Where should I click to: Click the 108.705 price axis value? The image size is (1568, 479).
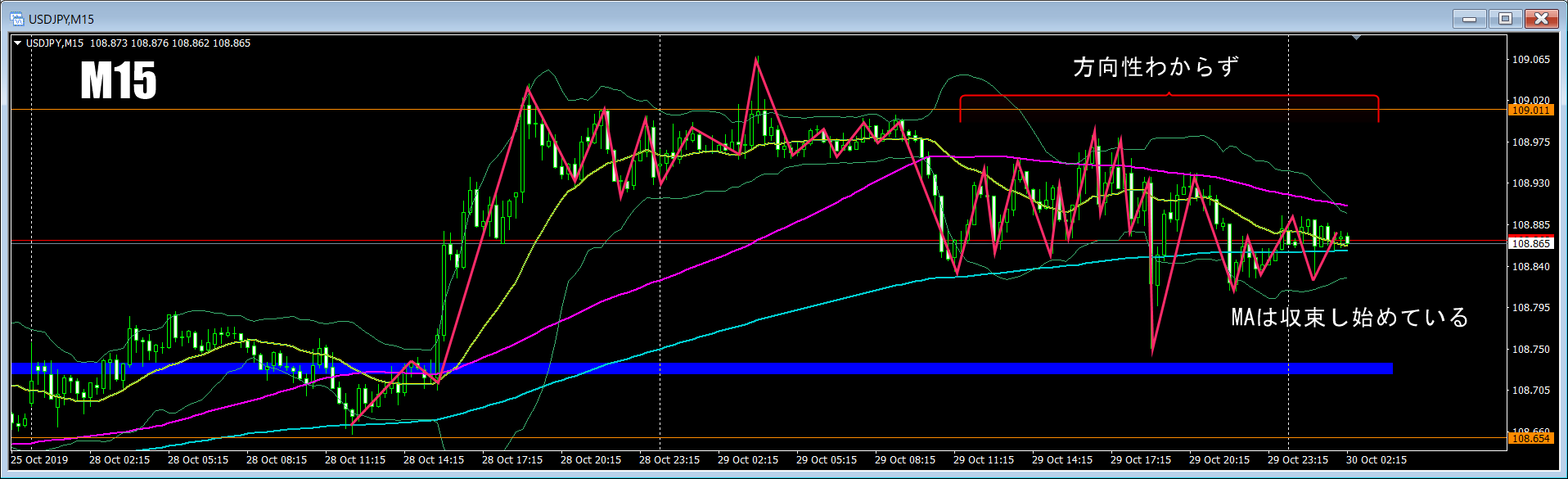[x=1530, y=391]
